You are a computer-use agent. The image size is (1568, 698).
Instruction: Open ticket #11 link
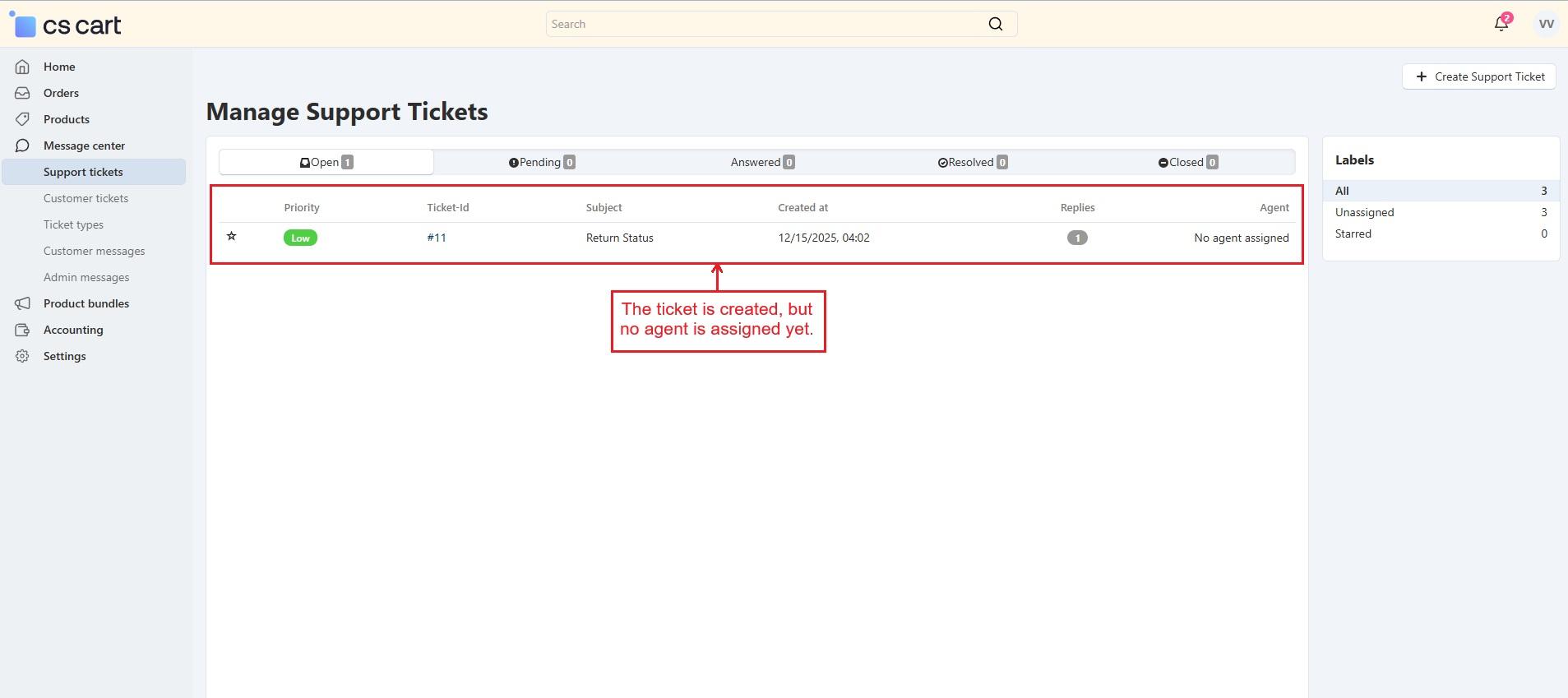[437, 238]
